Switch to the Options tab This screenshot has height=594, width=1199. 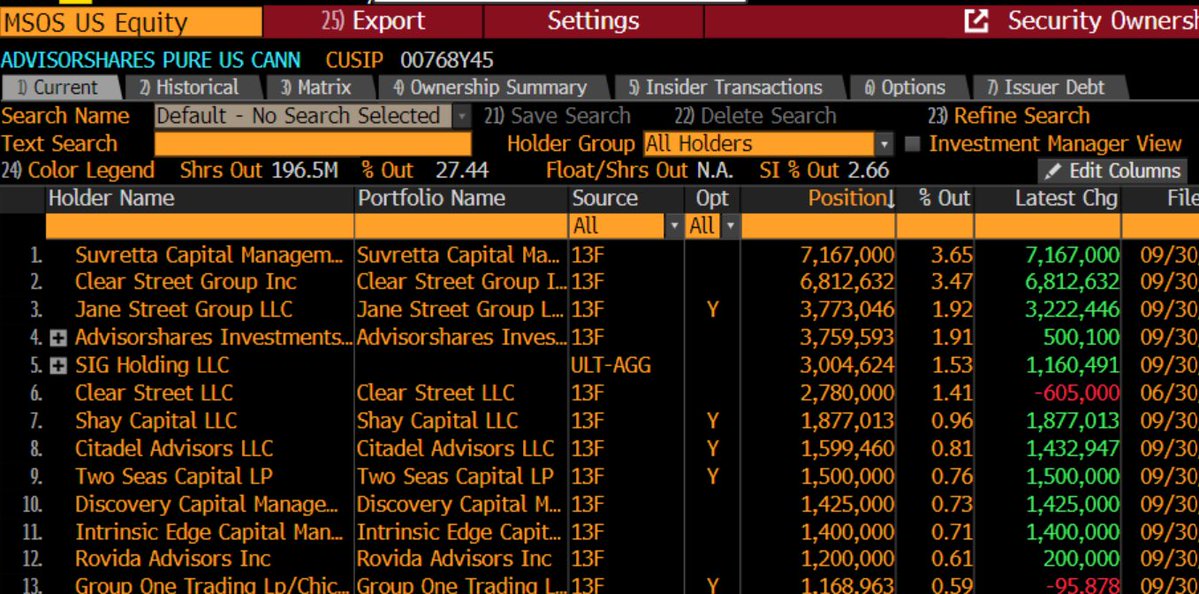click(x=906, y=88)
